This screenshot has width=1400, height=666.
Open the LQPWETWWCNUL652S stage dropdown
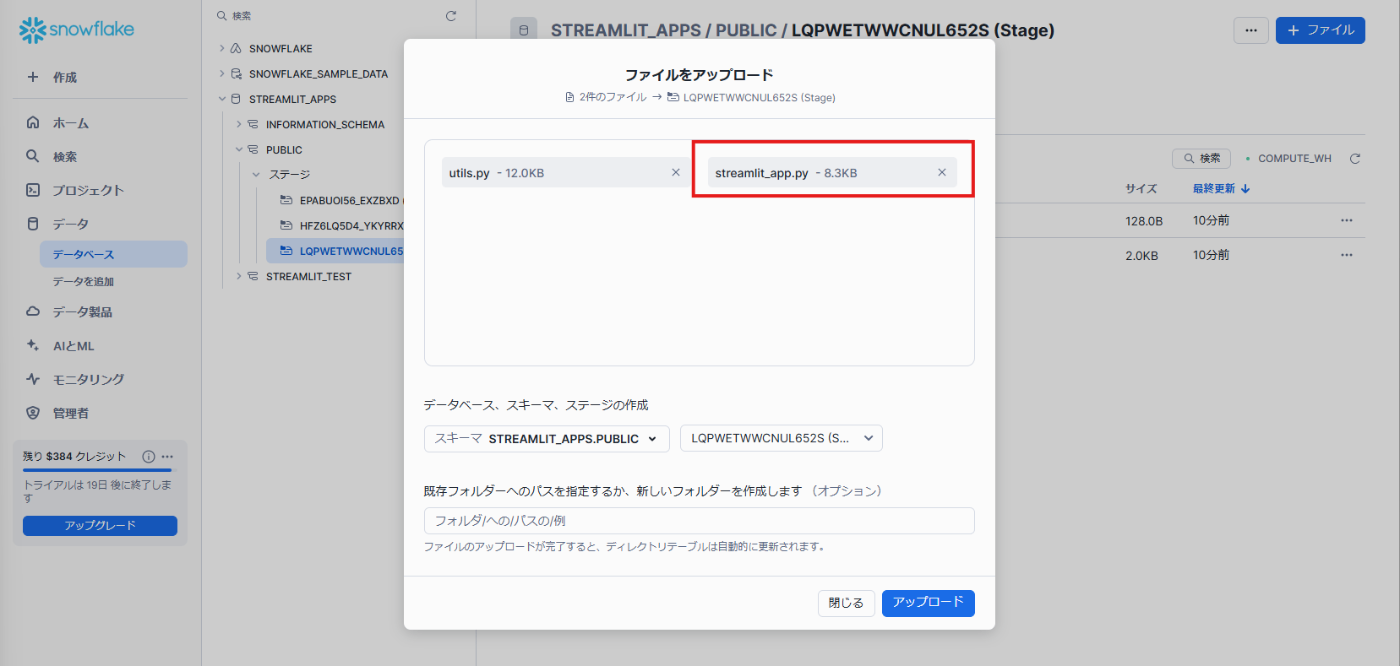(781, 438)
